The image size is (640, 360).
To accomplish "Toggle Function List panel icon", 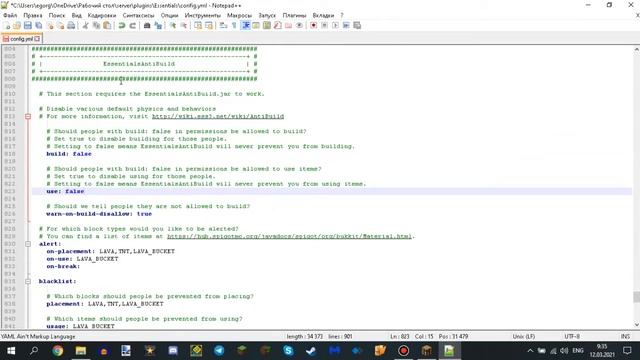I will coord(278,26).
